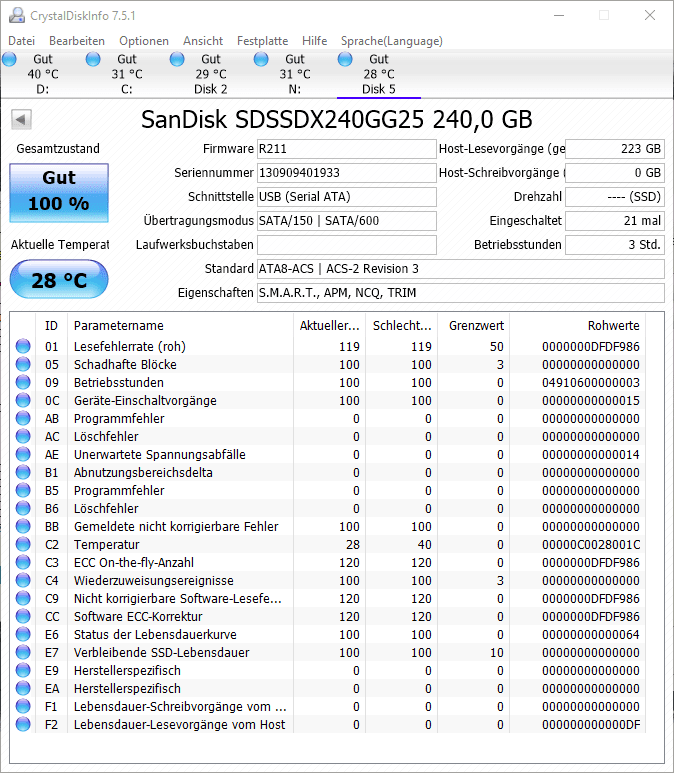Open the Hilfe menu
This screenshot has width=674, height=773.
coord(315,41)
